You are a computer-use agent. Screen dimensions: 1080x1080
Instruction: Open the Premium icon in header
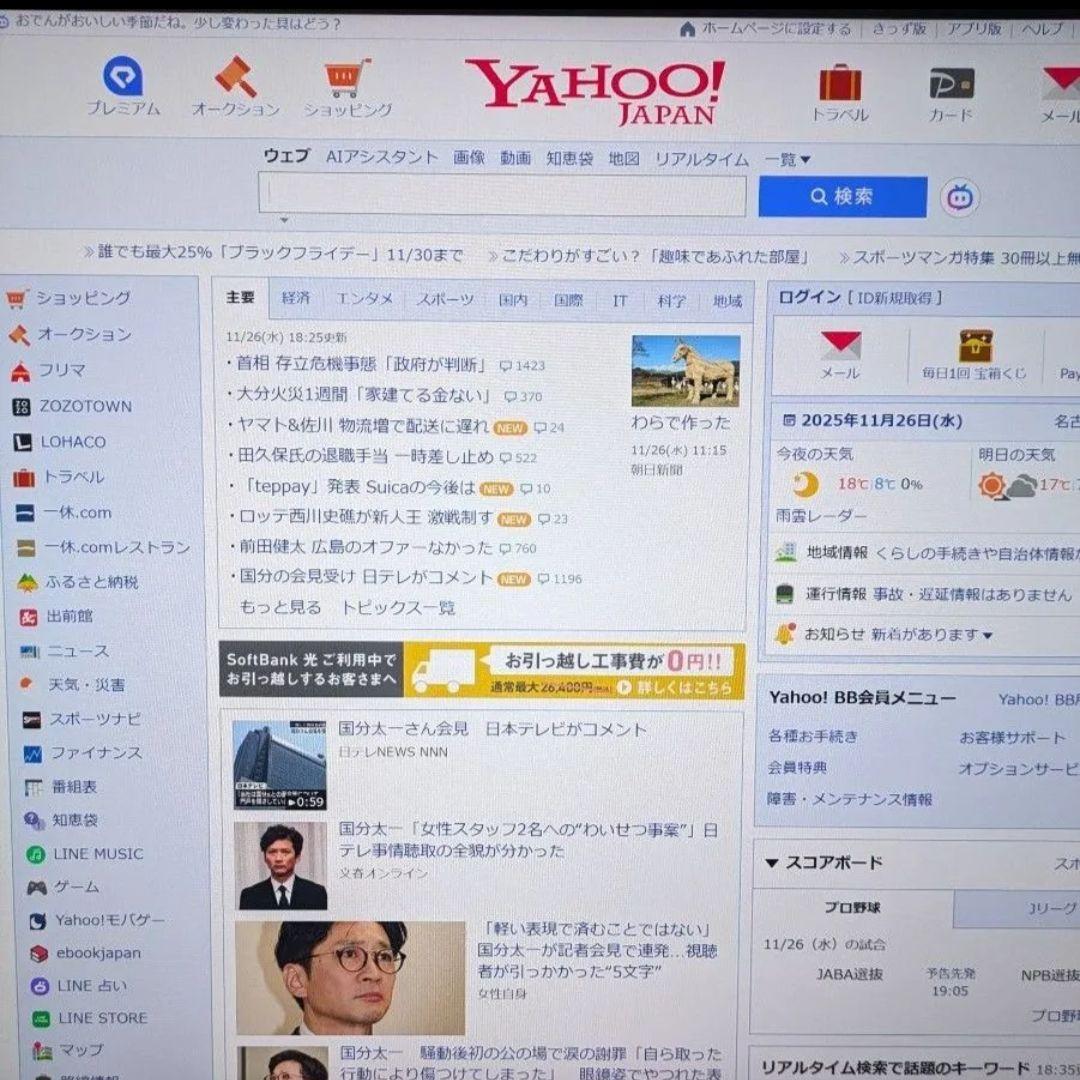click(123, 77)
